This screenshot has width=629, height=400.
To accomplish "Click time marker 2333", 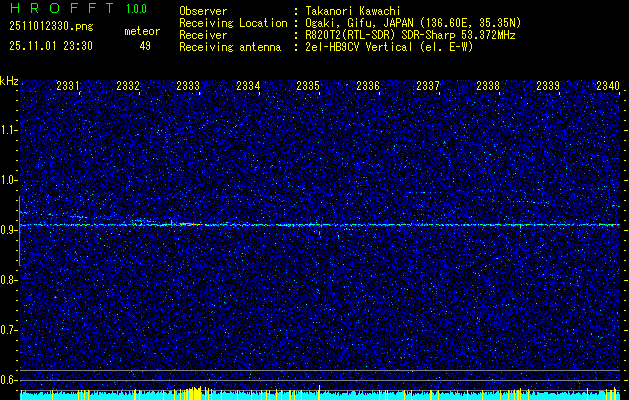I will click(188, 85).
